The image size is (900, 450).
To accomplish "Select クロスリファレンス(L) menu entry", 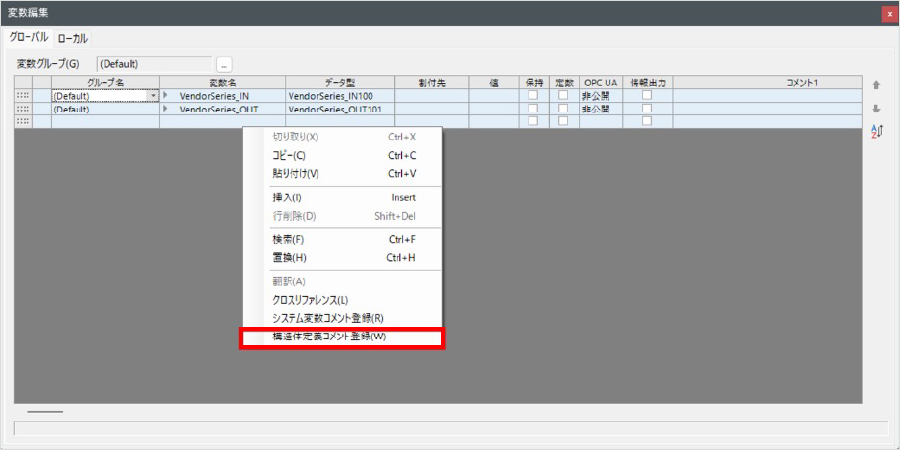I will (x=310, y=299).
